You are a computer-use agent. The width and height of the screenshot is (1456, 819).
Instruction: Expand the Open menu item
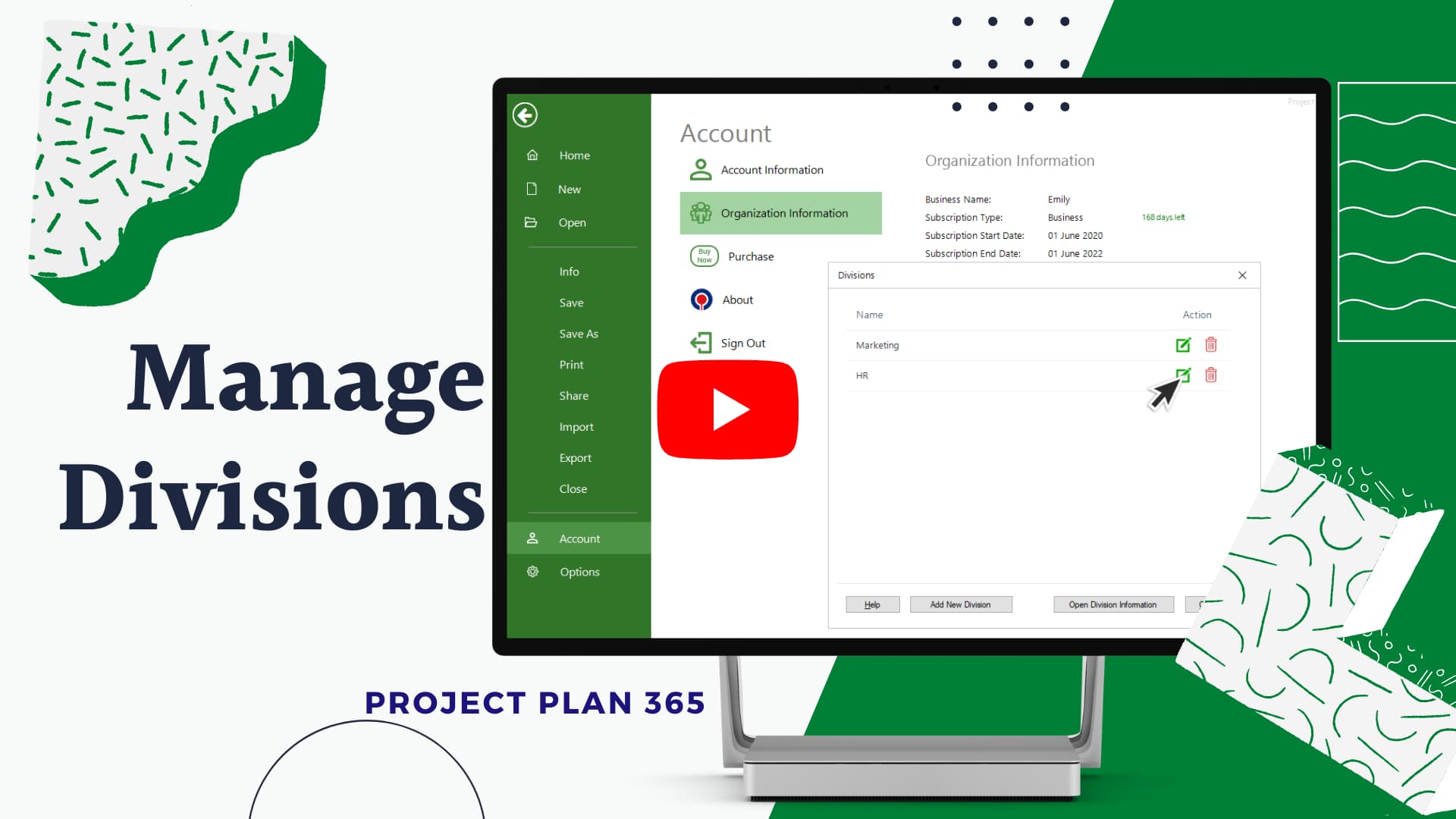coord(572,222)
